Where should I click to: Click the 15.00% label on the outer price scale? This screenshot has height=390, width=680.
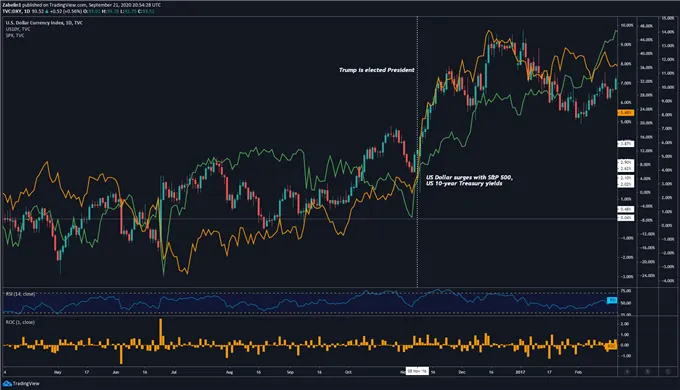pos(668,18)
